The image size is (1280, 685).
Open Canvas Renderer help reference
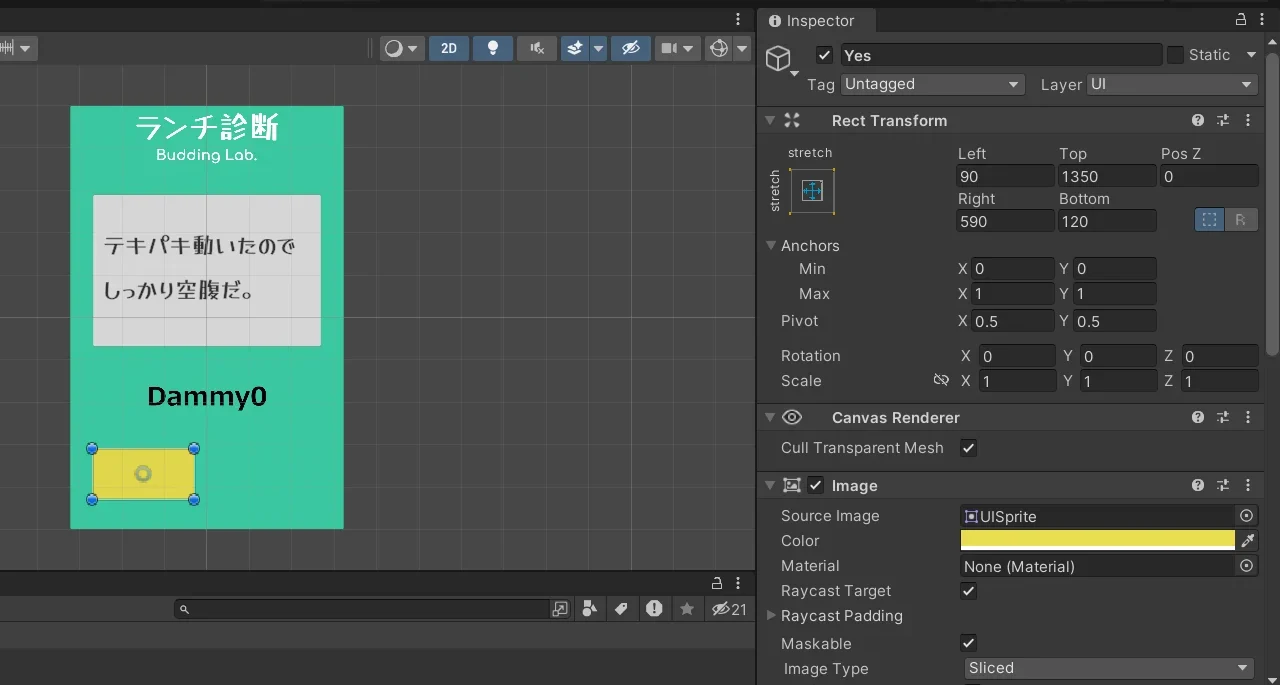[1198, 417]
